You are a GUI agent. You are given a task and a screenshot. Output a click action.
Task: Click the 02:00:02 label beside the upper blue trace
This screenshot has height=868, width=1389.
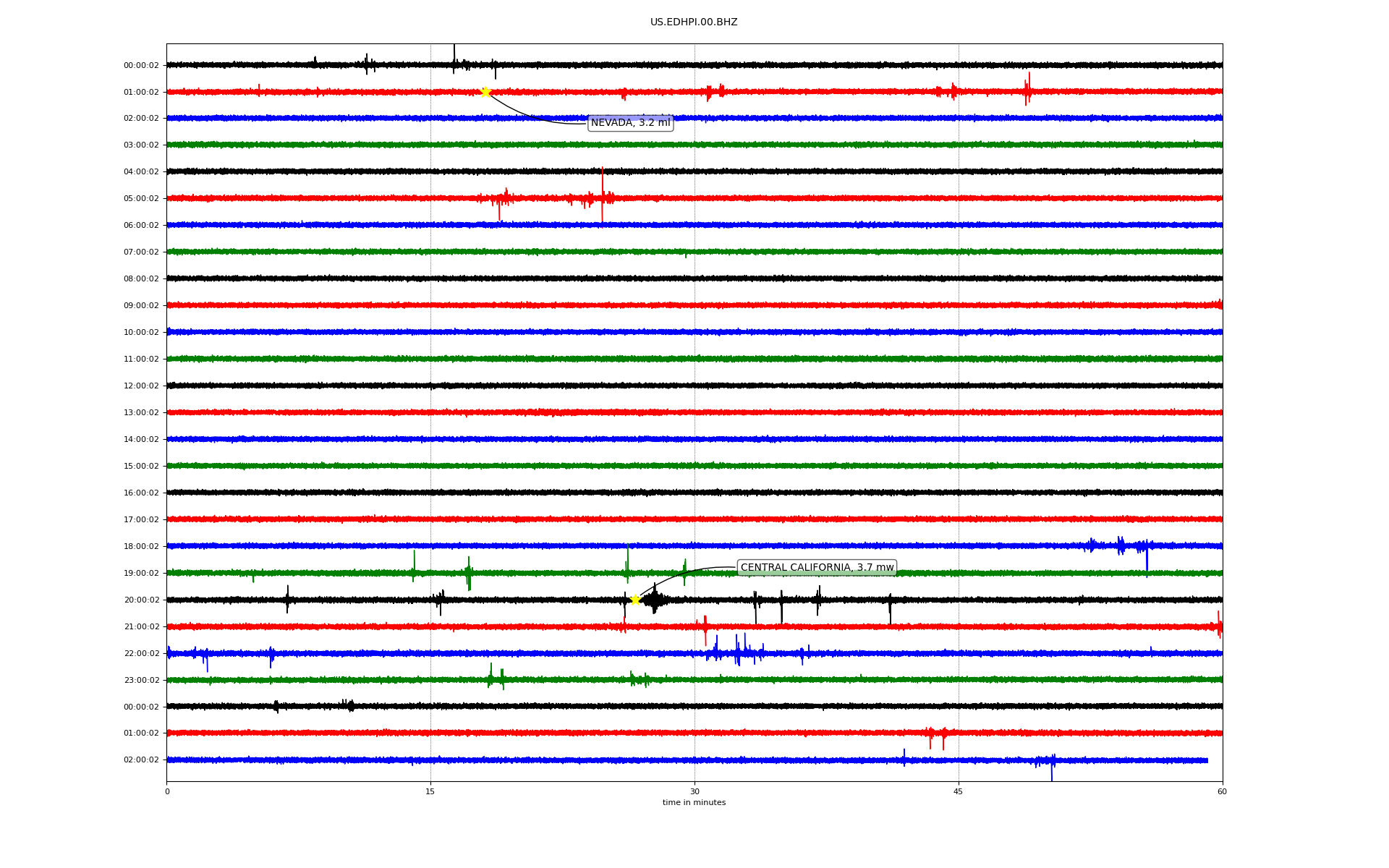tap(141, 119)
